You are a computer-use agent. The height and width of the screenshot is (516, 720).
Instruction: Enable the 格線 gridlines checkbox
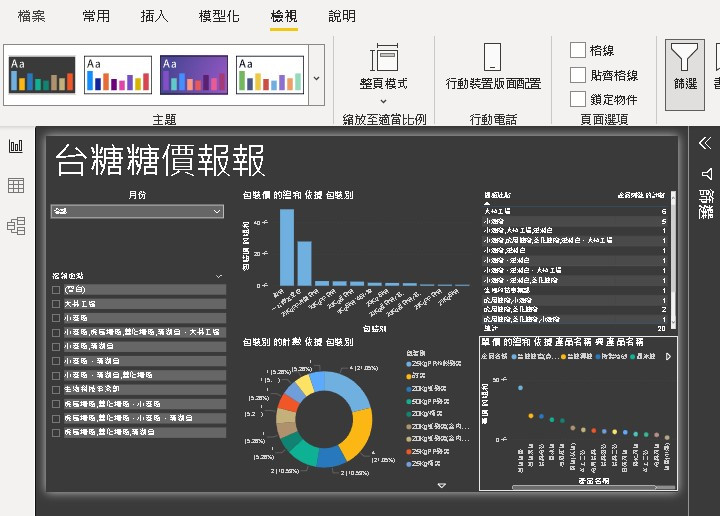[x=578, y=50]
